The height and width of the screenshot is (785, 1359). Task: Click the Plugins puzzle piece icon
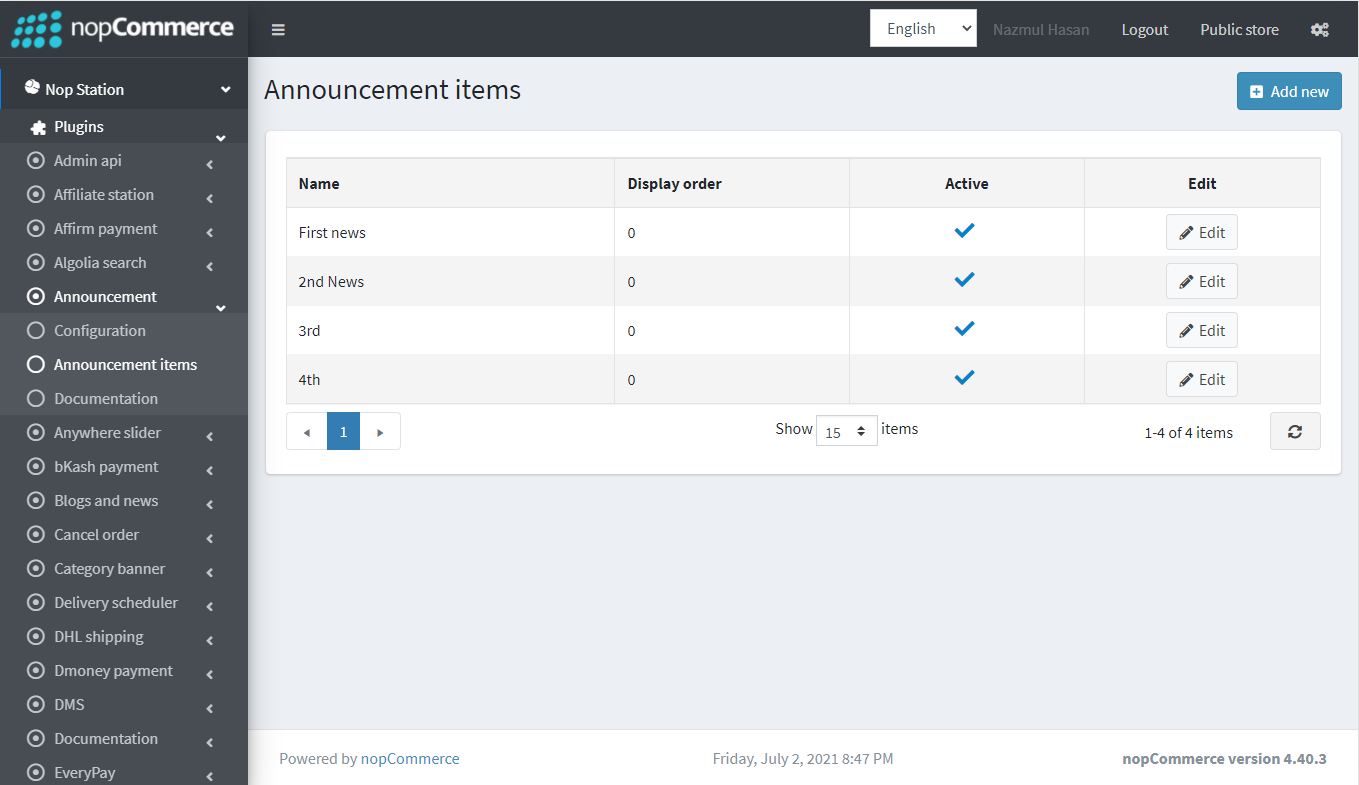click(38, 127)
